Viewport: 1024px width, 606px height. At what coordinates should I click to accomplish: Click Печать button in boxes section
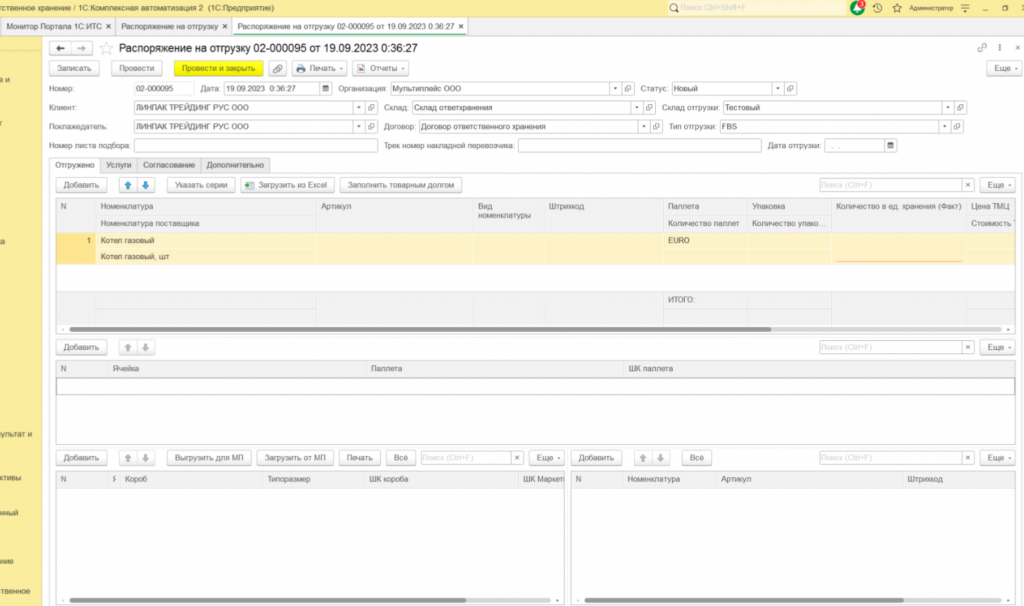click(359, 458)
